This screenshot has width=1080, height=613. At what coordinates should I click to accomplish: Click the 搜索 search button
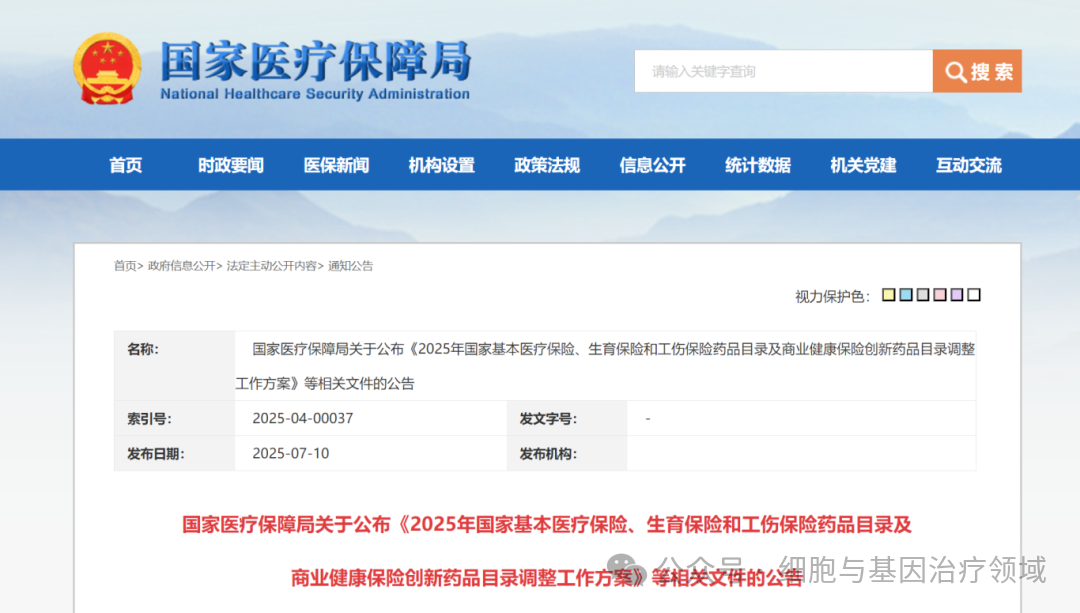coord(977,71)
